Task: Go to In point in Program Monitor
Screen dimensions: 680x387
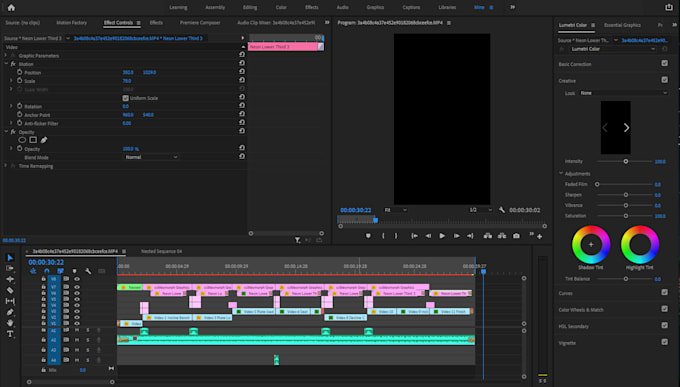Action: pos(415,236)
